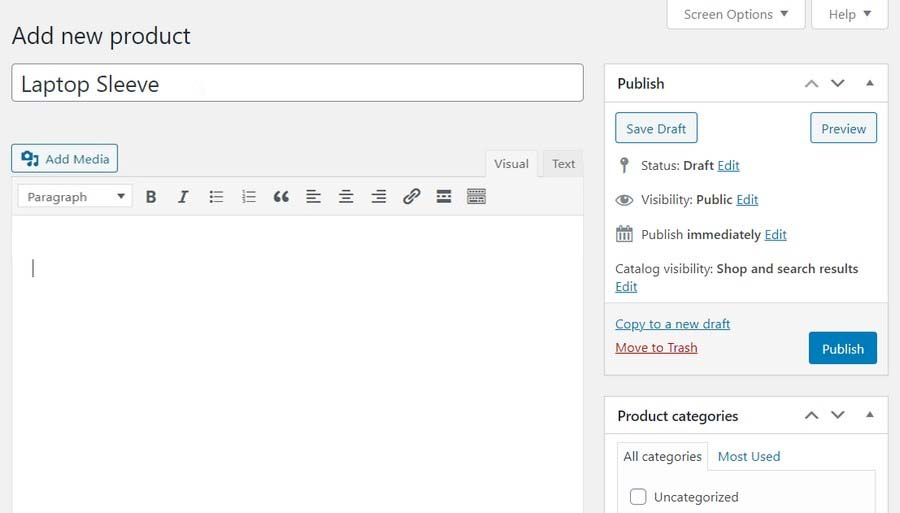Align text left
This screenshot has height=513, width=900.
313,197
